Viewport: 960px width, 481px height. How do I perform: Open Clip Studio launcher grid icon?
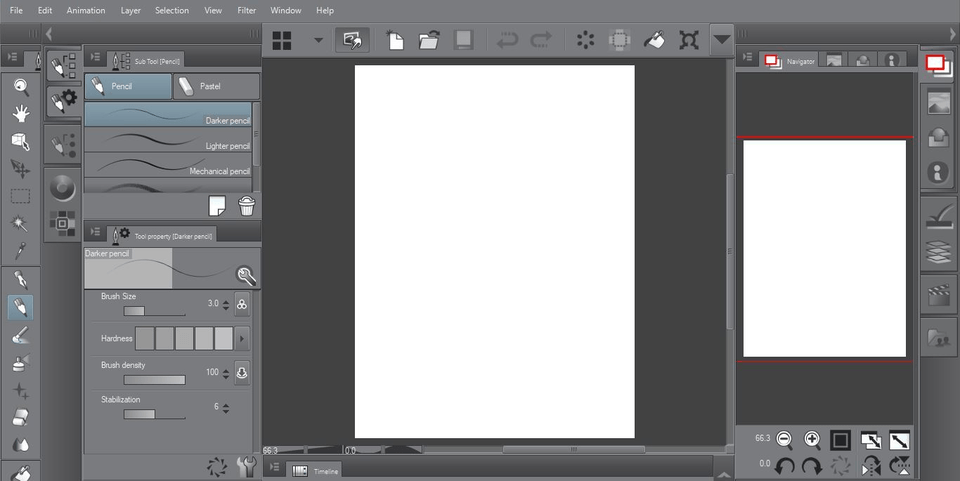click(282, 40)
